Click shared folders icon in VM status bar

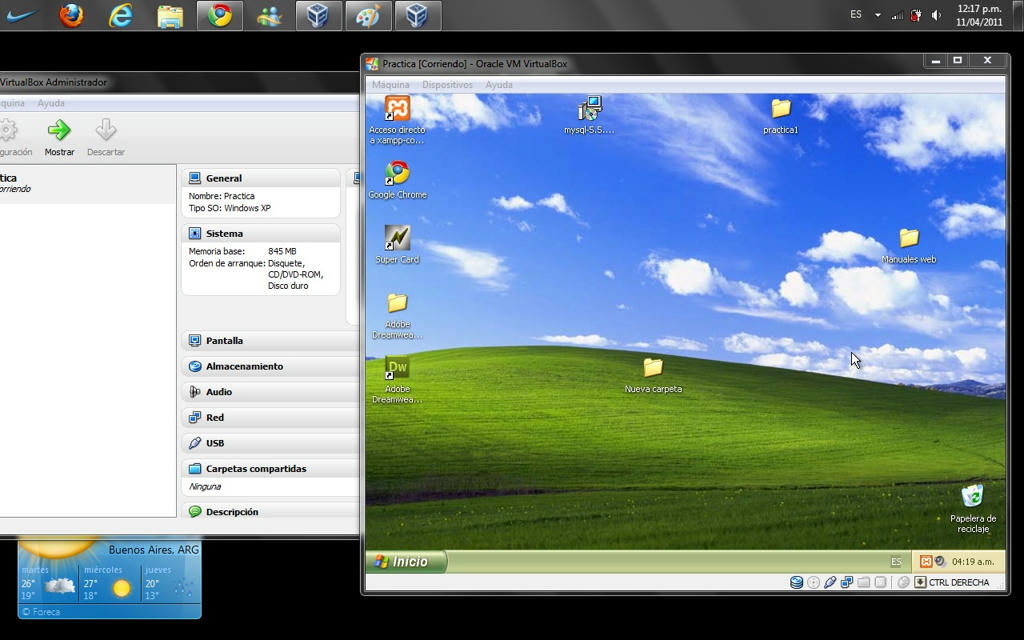point(863,582)
